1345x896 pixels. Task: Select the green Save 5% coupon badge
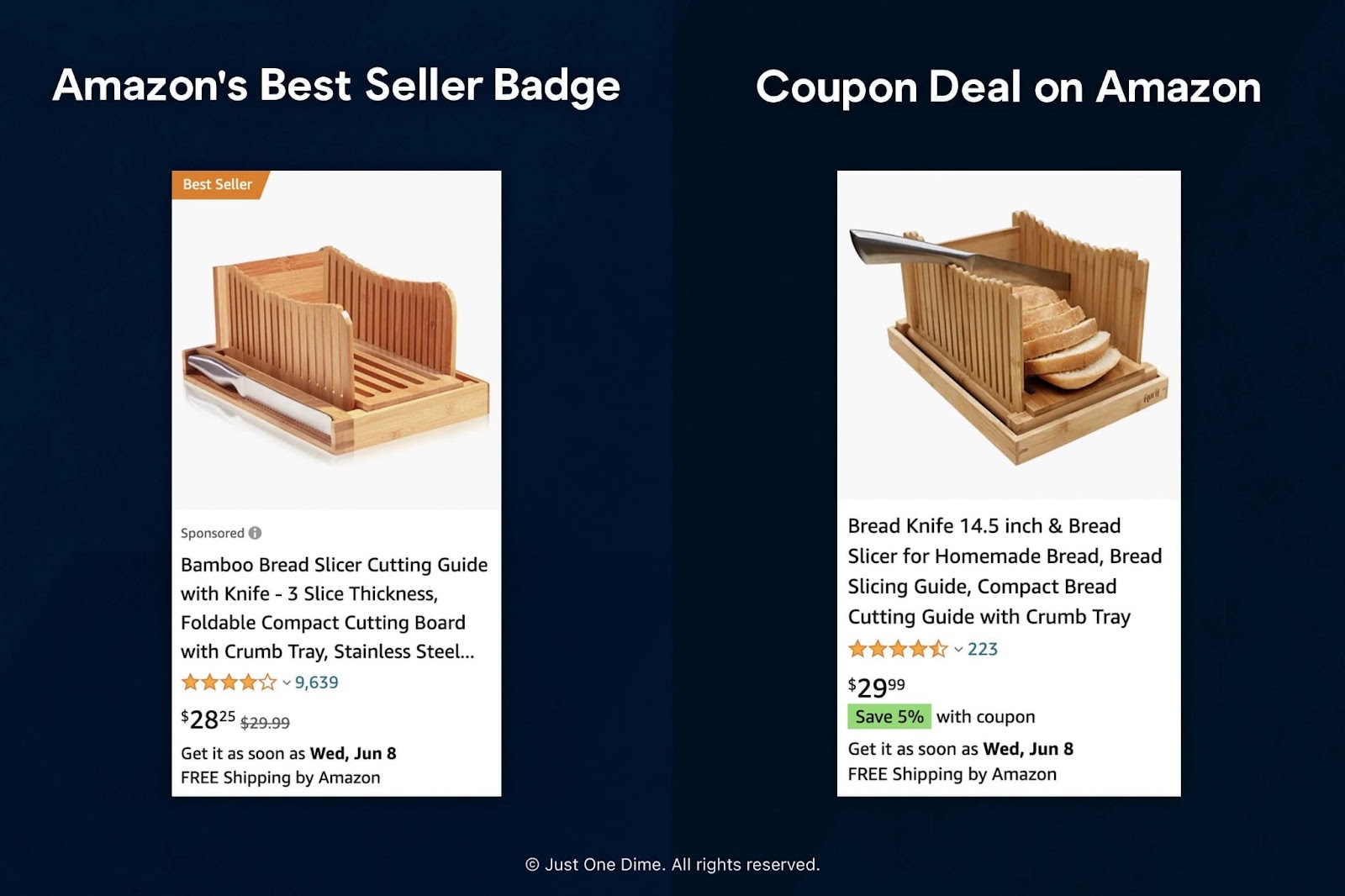(x=889, y=716)
